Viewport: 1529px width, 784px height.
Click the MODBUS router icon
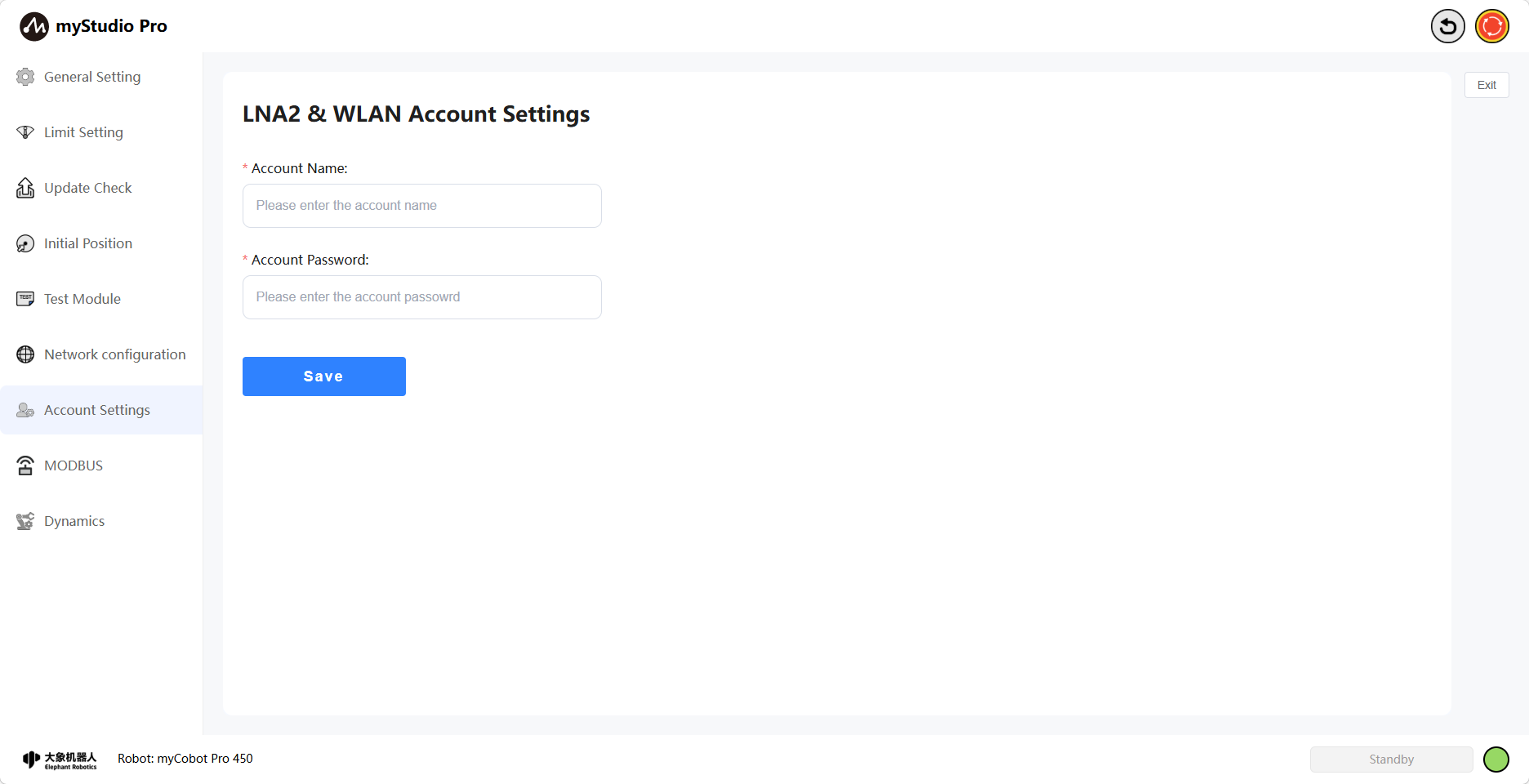[x=25, y=465]
